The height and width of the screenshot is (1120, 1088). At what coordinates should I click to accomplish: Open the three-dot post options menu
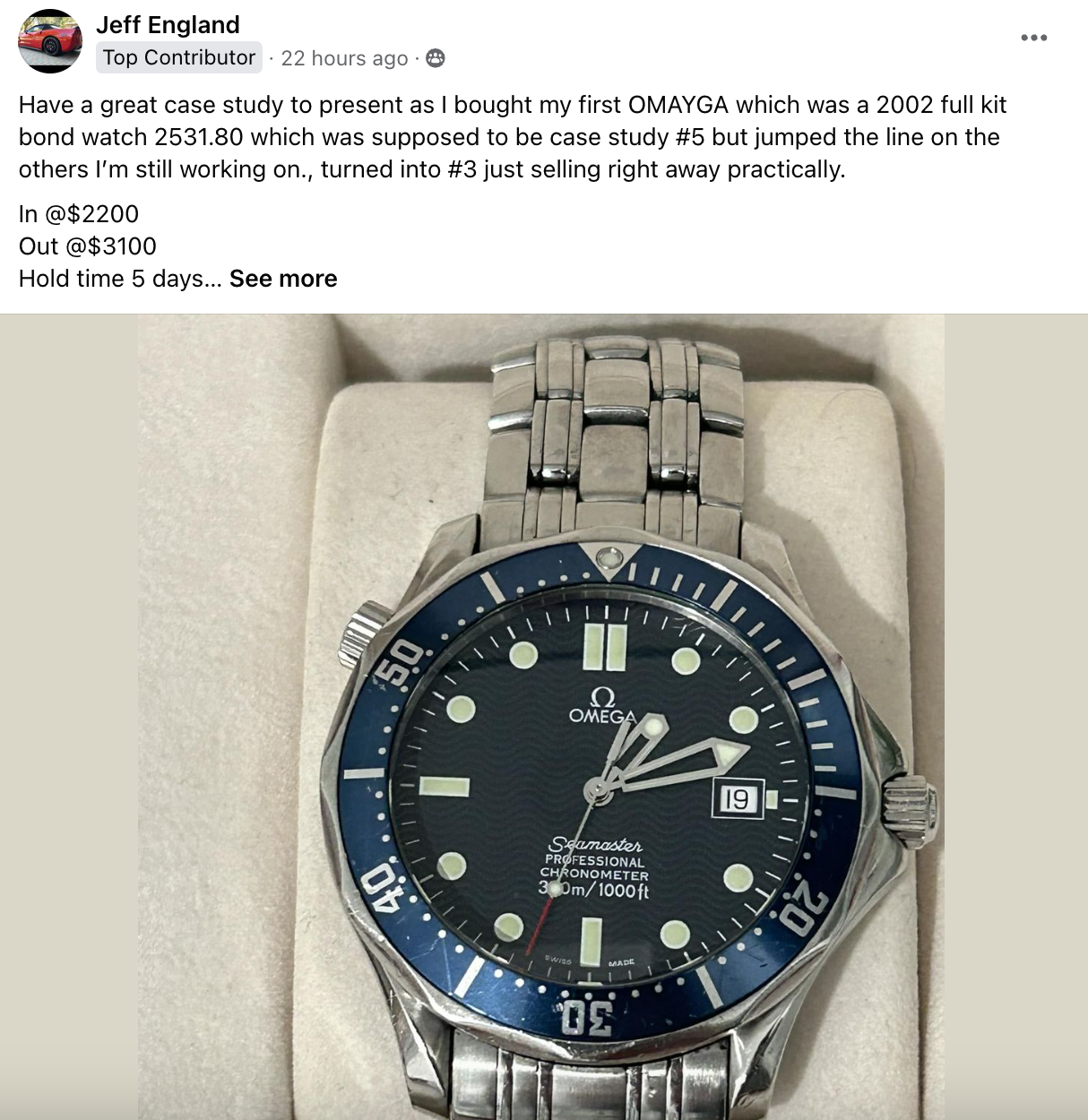pyautogui.click(x=1033, y=38)
